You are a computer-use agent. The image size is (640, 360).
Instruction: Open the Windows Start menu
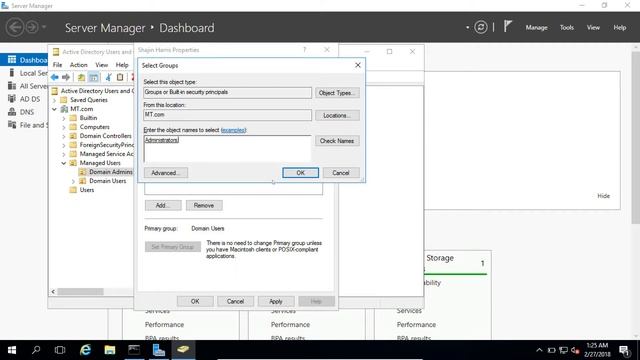pos(12,350)
